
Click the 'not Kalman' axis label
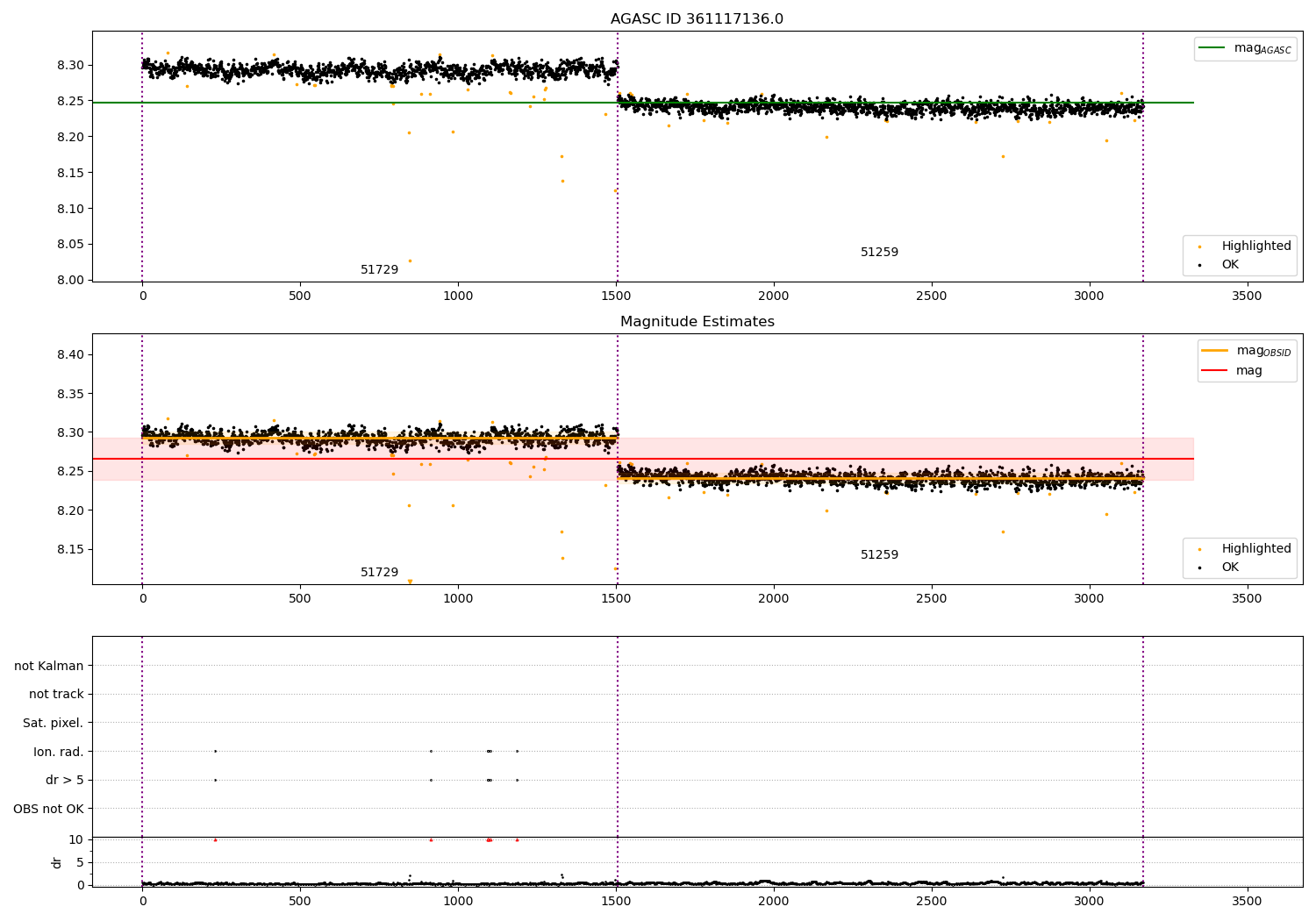[49, 666]
